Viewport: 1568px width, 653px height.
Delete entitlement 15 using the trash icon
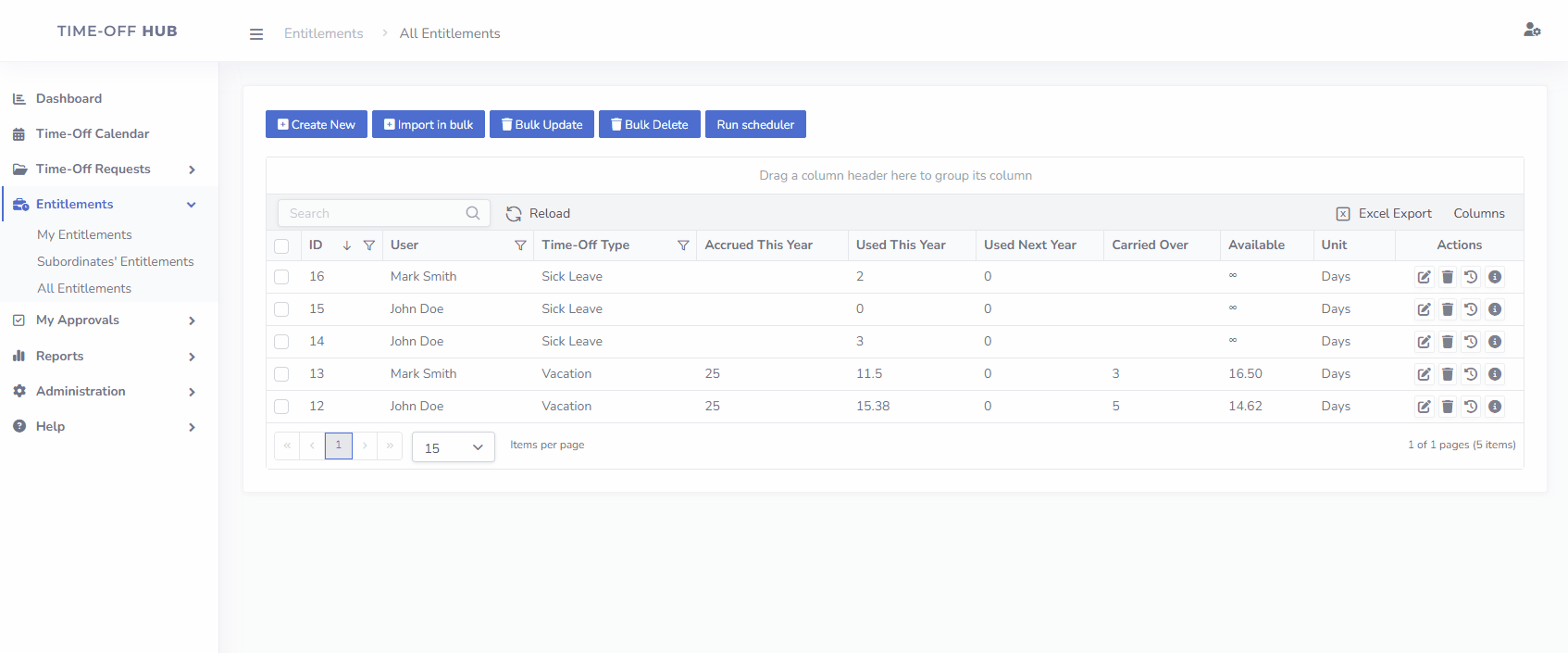[x=1448, y=309]
